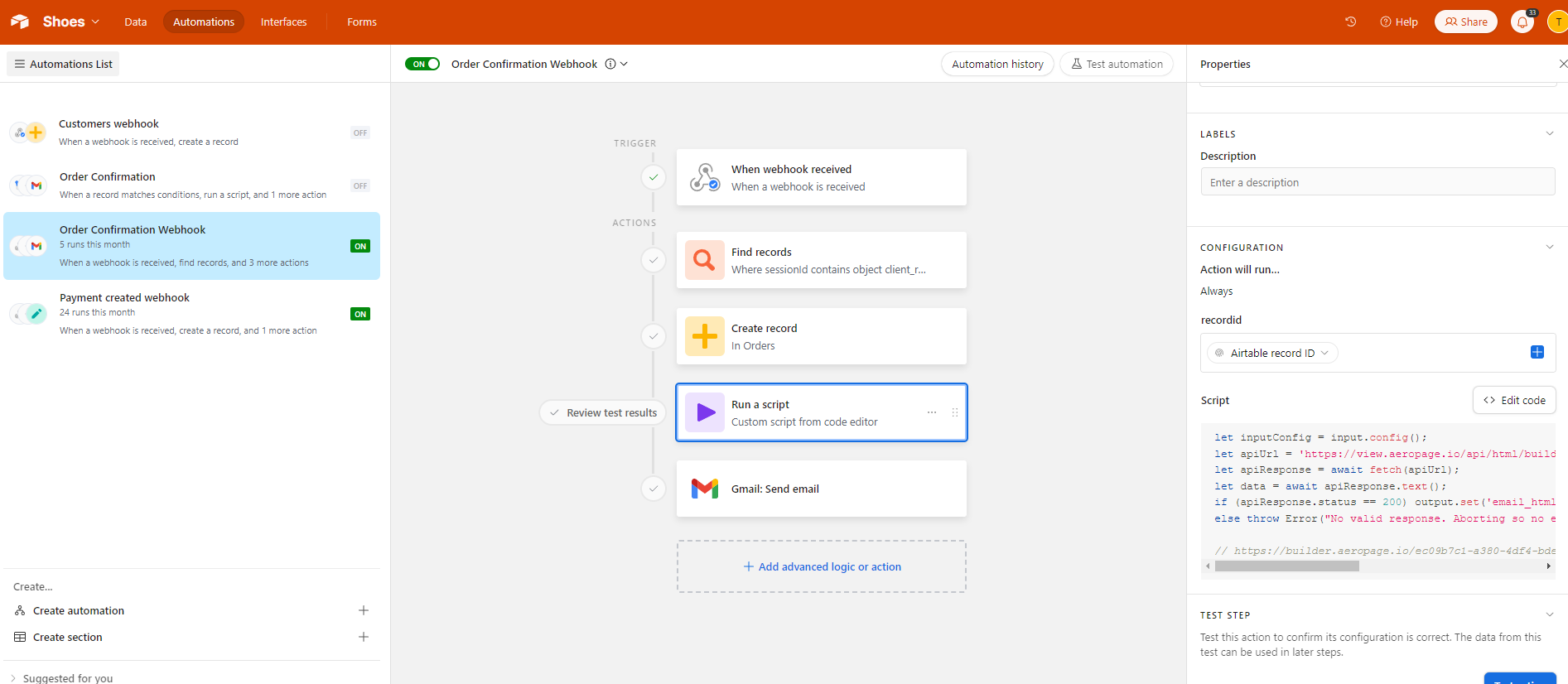Open user account avatar T
Image resolution: width=1568 pixels, height=684 pixels.
(x=1557, y=22)
